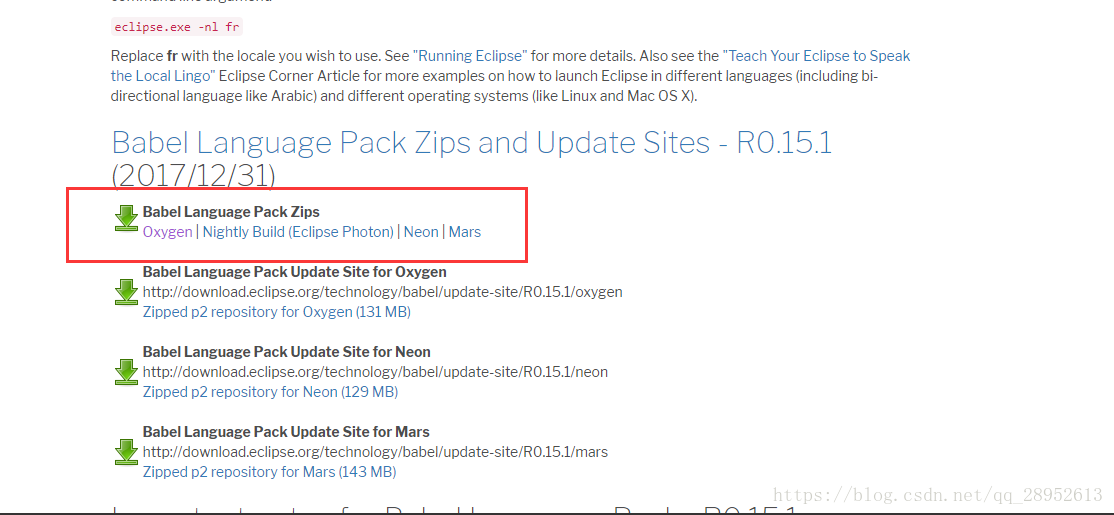Screen dimensions: 1114x515
Task: Click "Babel Language Pack Update Site for Mars" title
Action: (286, 431)
